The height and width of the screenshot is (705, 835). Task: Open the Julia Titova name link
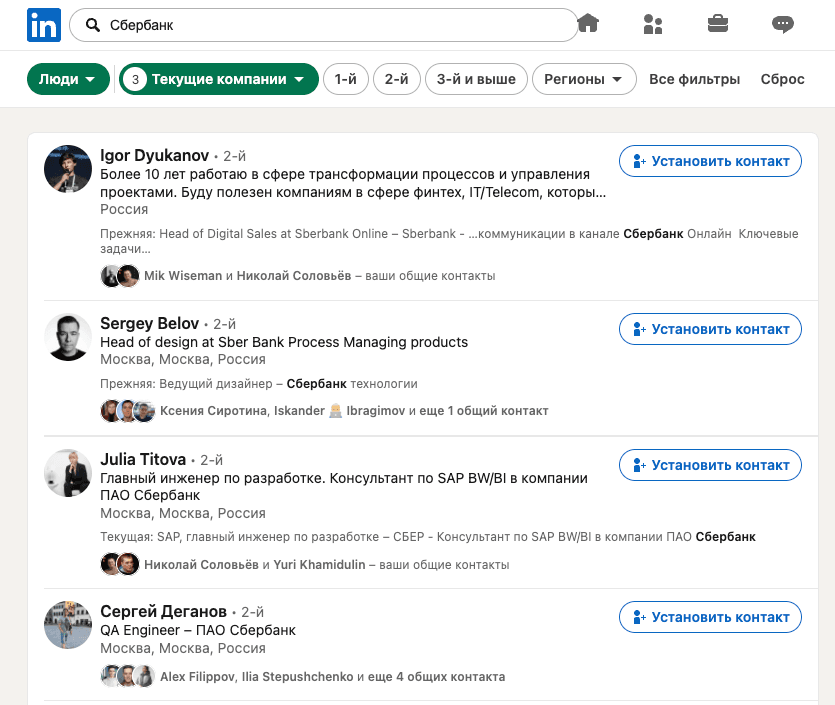[x=143, y=459]
